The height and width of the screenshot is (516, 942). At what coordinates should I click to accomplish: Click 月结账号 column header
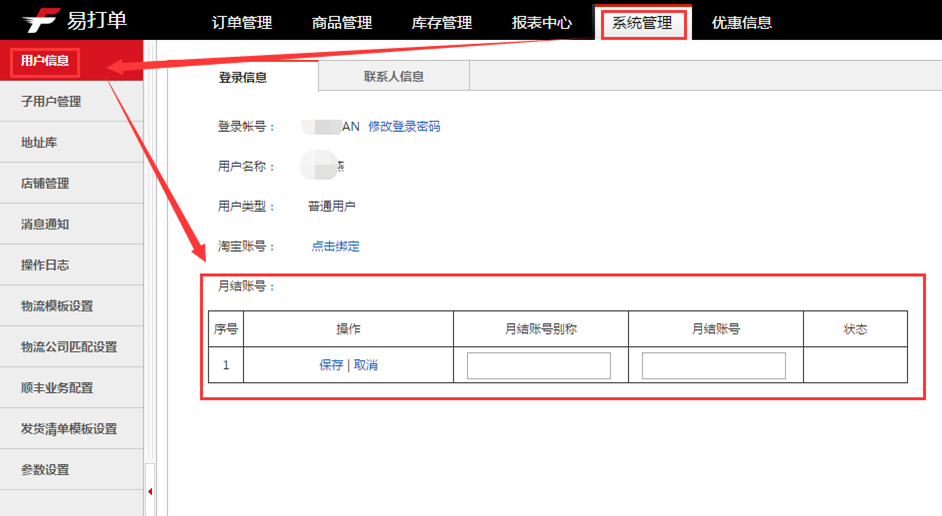[716, 329]
